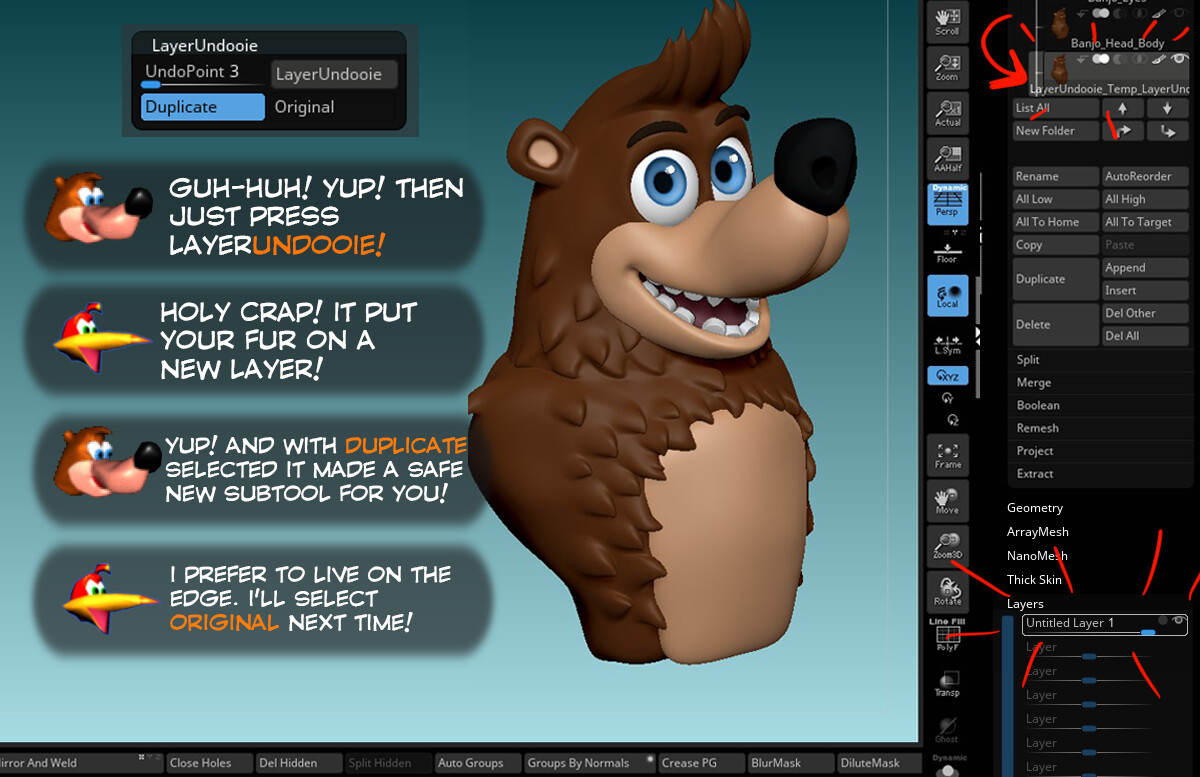Click the All To Home button
1200x777 pixels.
coord(1056,222)
